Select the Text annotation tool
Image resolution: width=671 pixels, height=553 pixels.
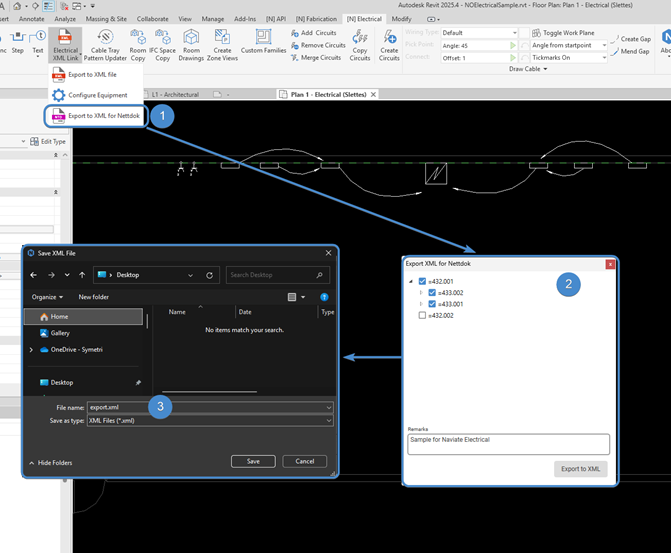pos(38,42)
